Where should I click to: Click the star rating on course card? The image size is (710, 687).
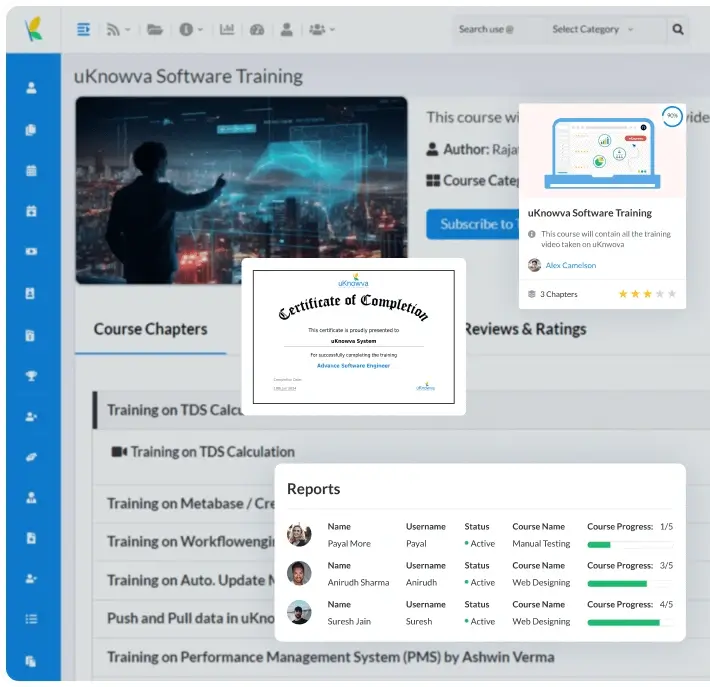pyautogui.click(x=647, y=294)
